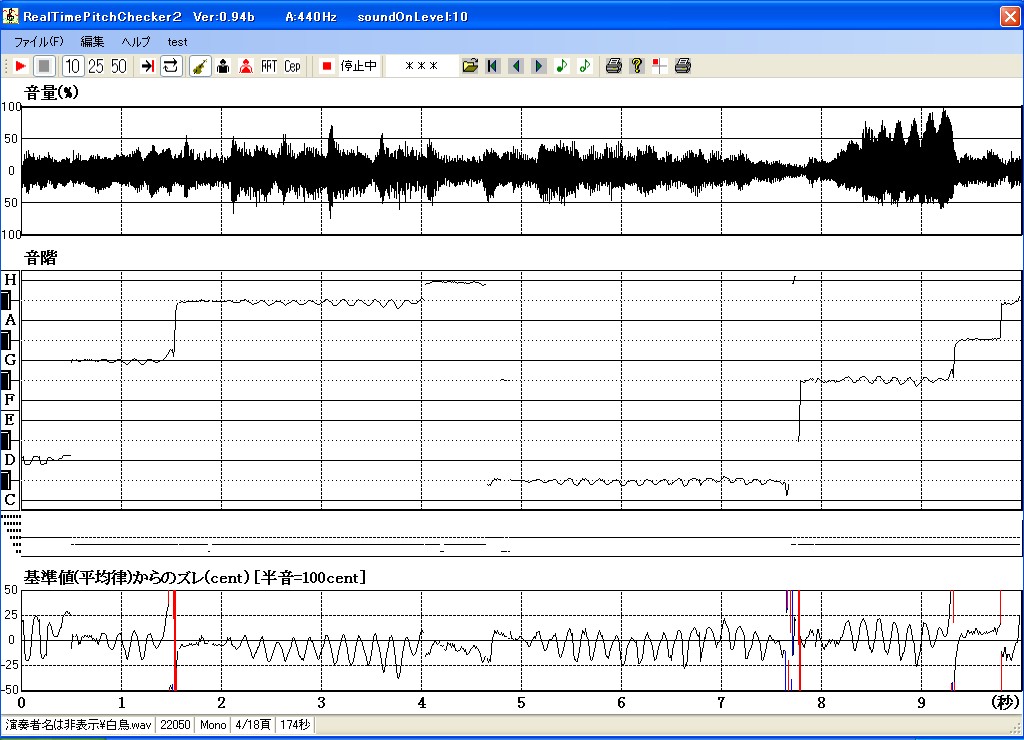Viewport: 1024px width, 740px height.
Task: Click the A key label on the piano scale
Action: (10, 320)
